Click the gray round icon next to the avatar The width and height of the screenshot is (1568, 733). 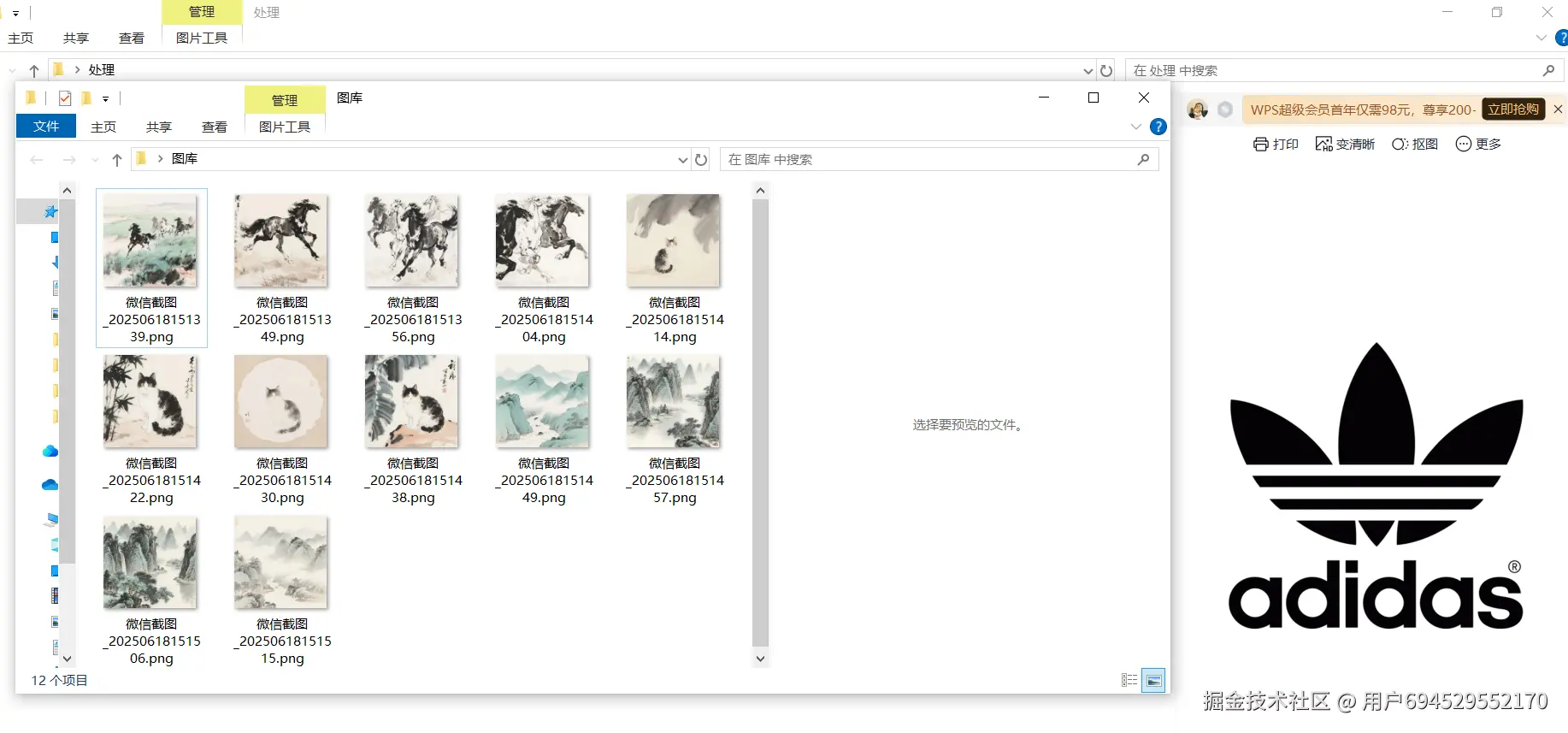click(x=1225, y=109)
